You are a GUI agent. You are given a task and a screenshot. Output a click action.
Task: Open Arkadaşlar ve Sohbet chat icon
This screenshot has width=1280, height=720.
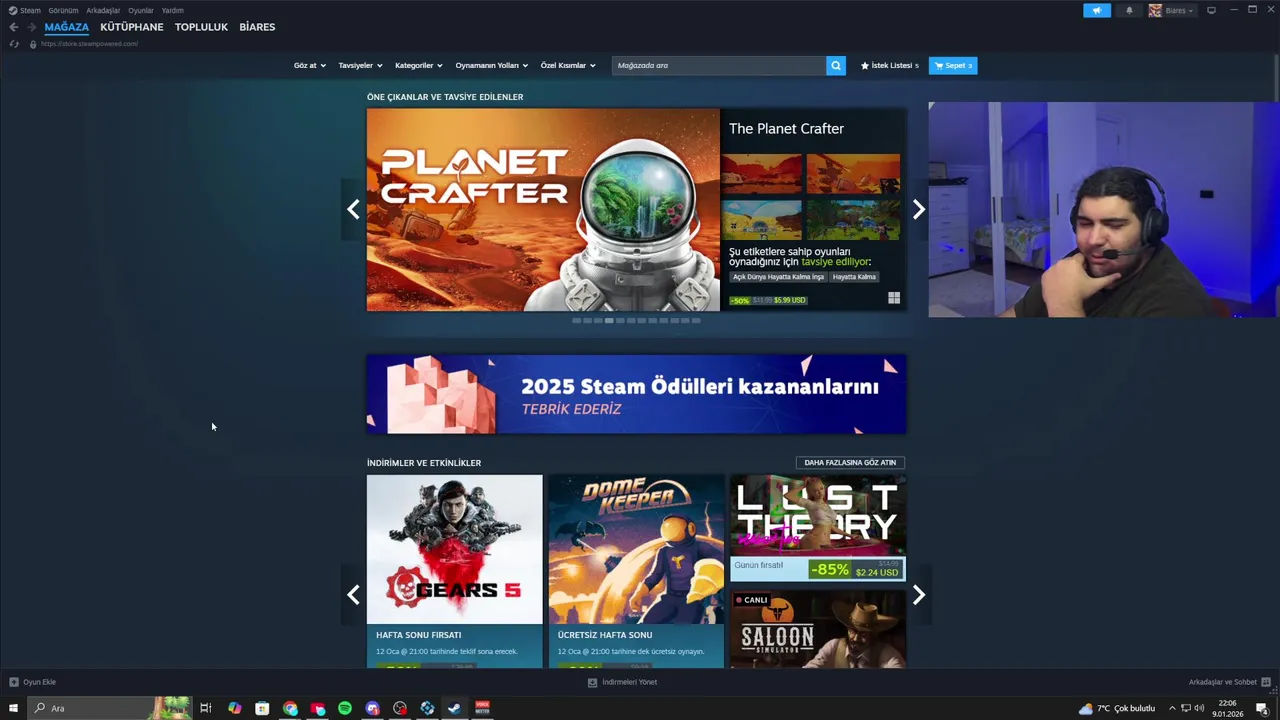[x=1266, y=682]
